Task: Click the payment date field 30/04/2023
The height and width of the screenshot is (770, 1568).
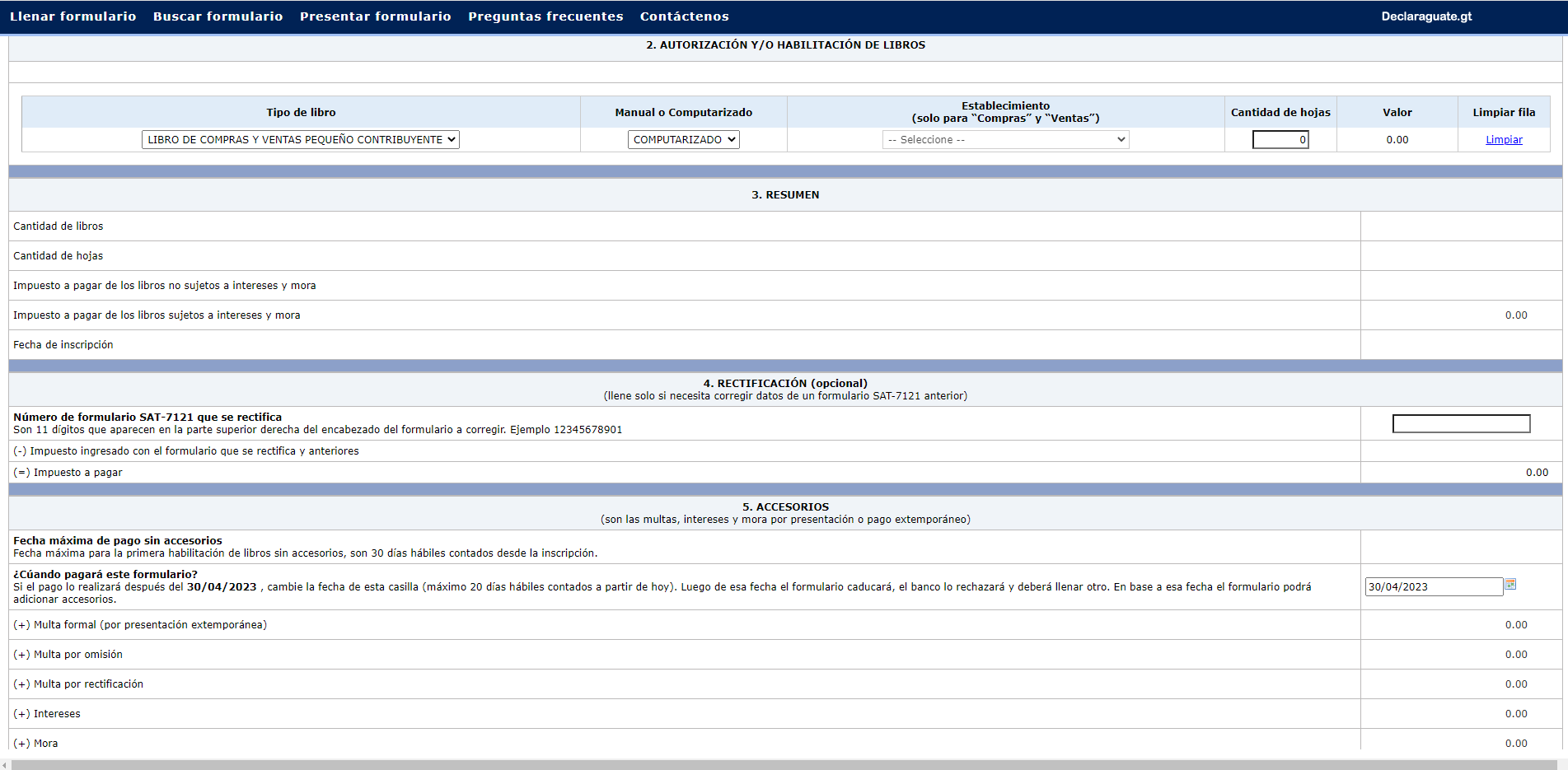Action: tap(1433, 587)
